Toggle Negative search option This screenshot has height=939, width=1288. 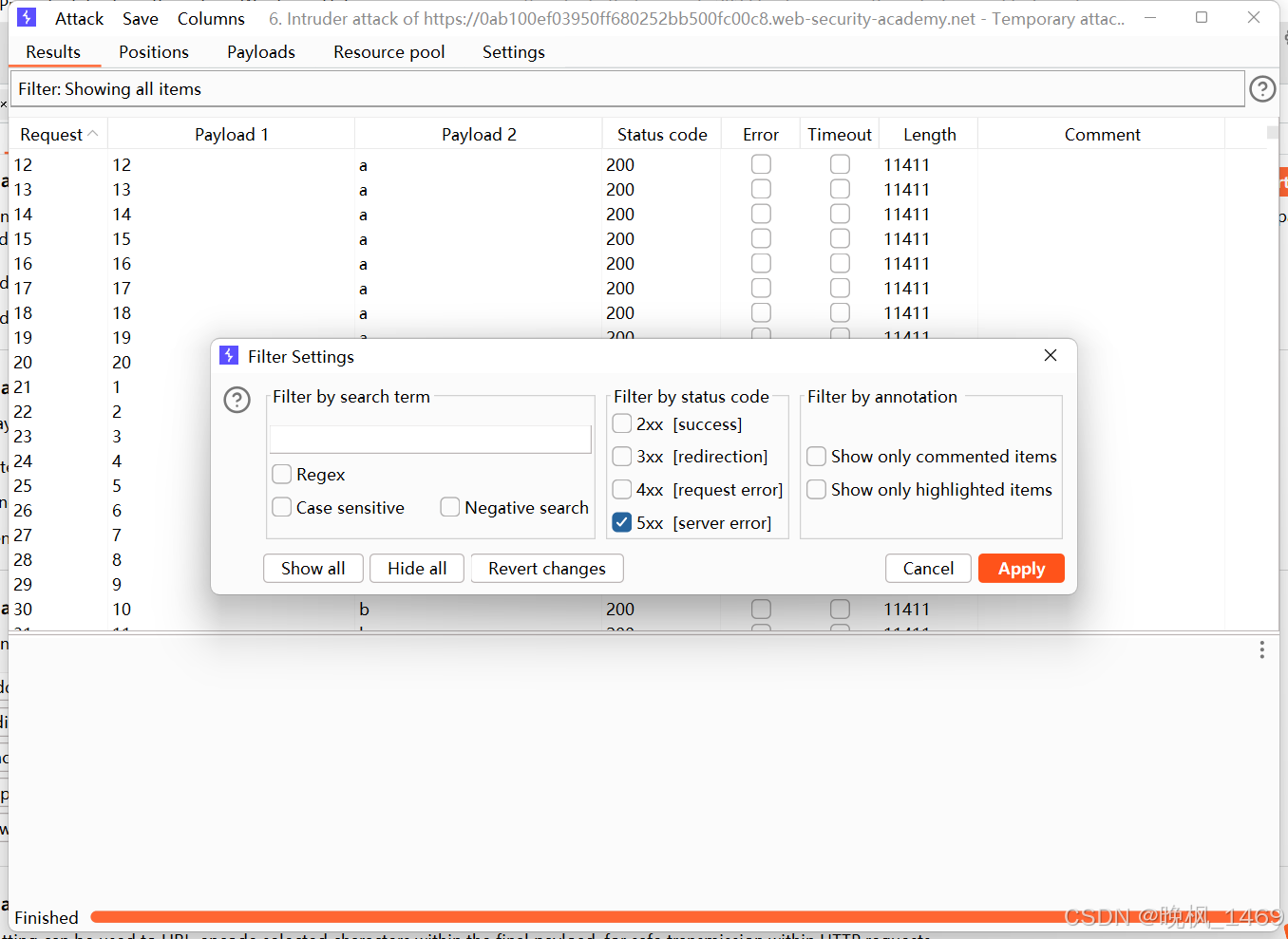tap(449, 507)
